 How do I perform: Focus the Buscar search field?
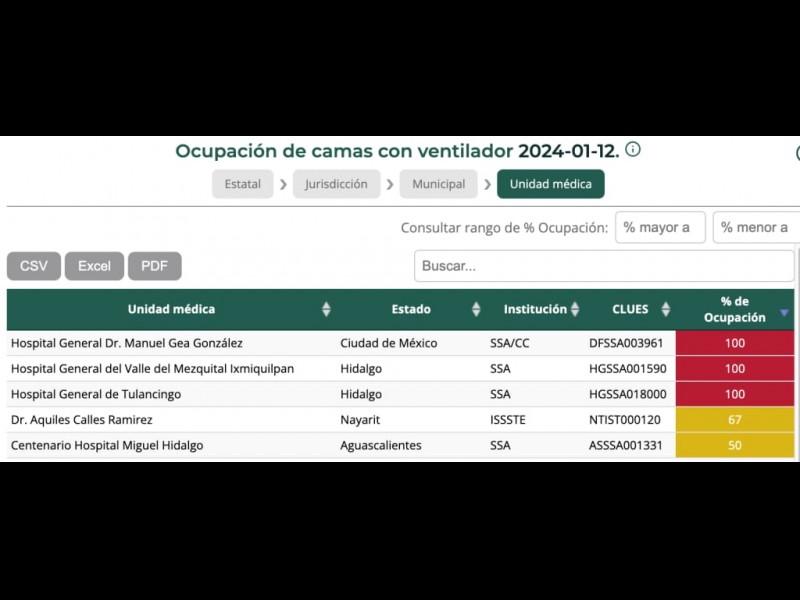tap(603, 266)
